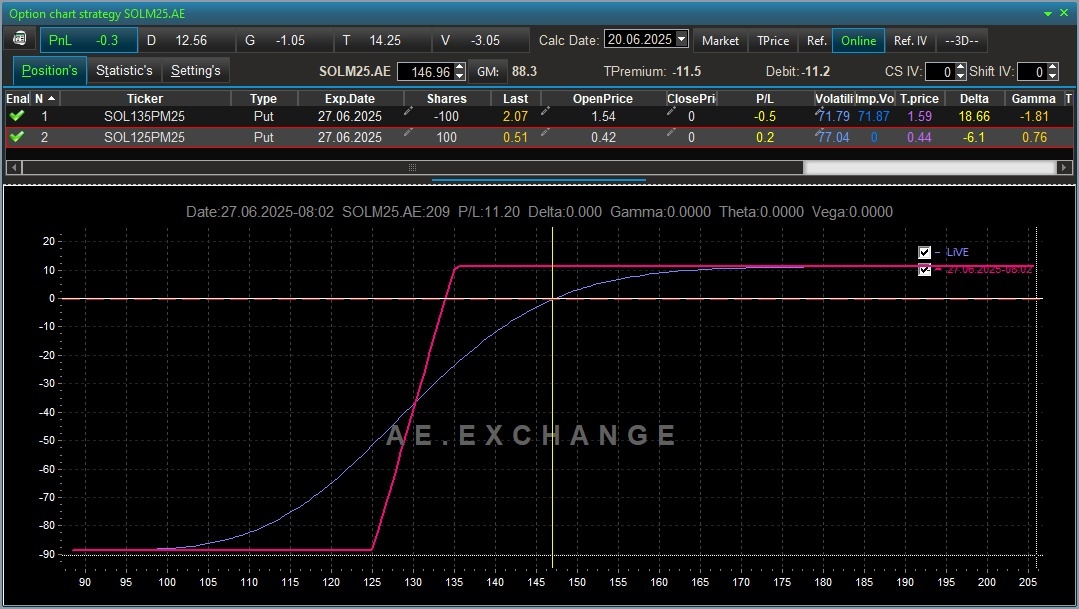The height and width of the screenshot is (609, 1079).
Task: Click the AE application icon at top left
Action: [19, 39]
